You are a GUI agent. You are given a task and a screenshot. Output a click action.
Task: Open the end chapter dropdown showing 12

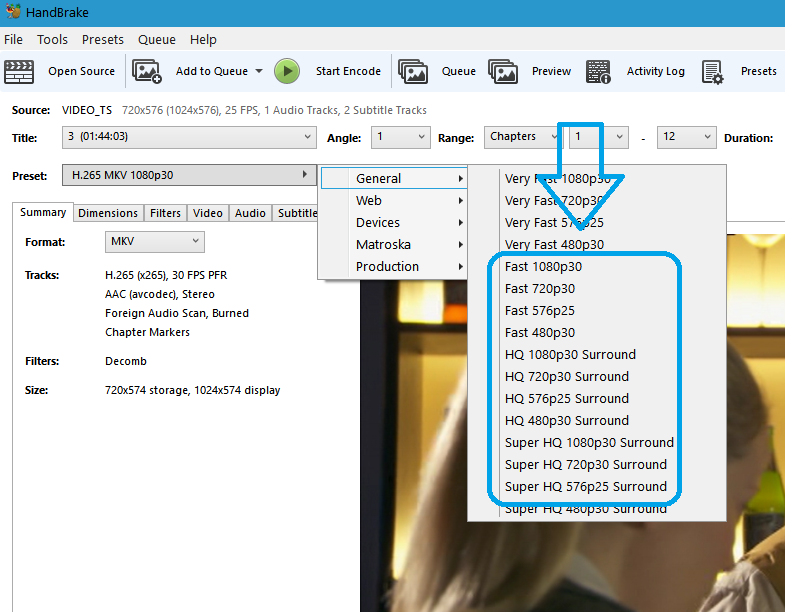tap(686, 137)
